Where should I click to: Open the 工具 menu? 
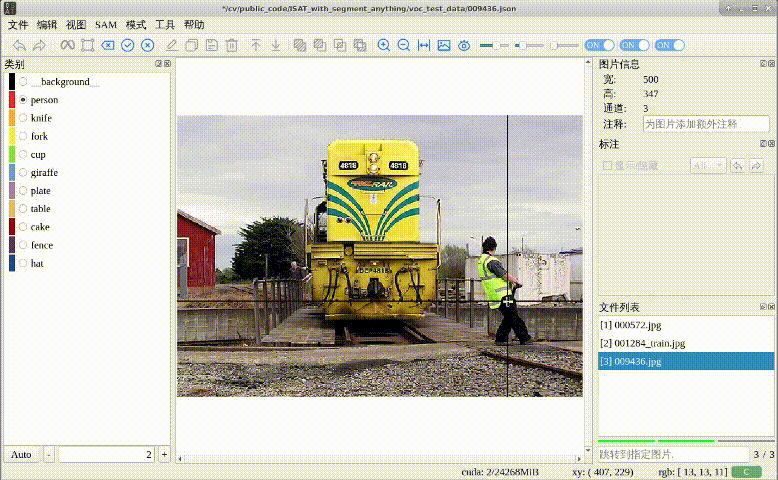pyautogui.click(x=165, y=25)
